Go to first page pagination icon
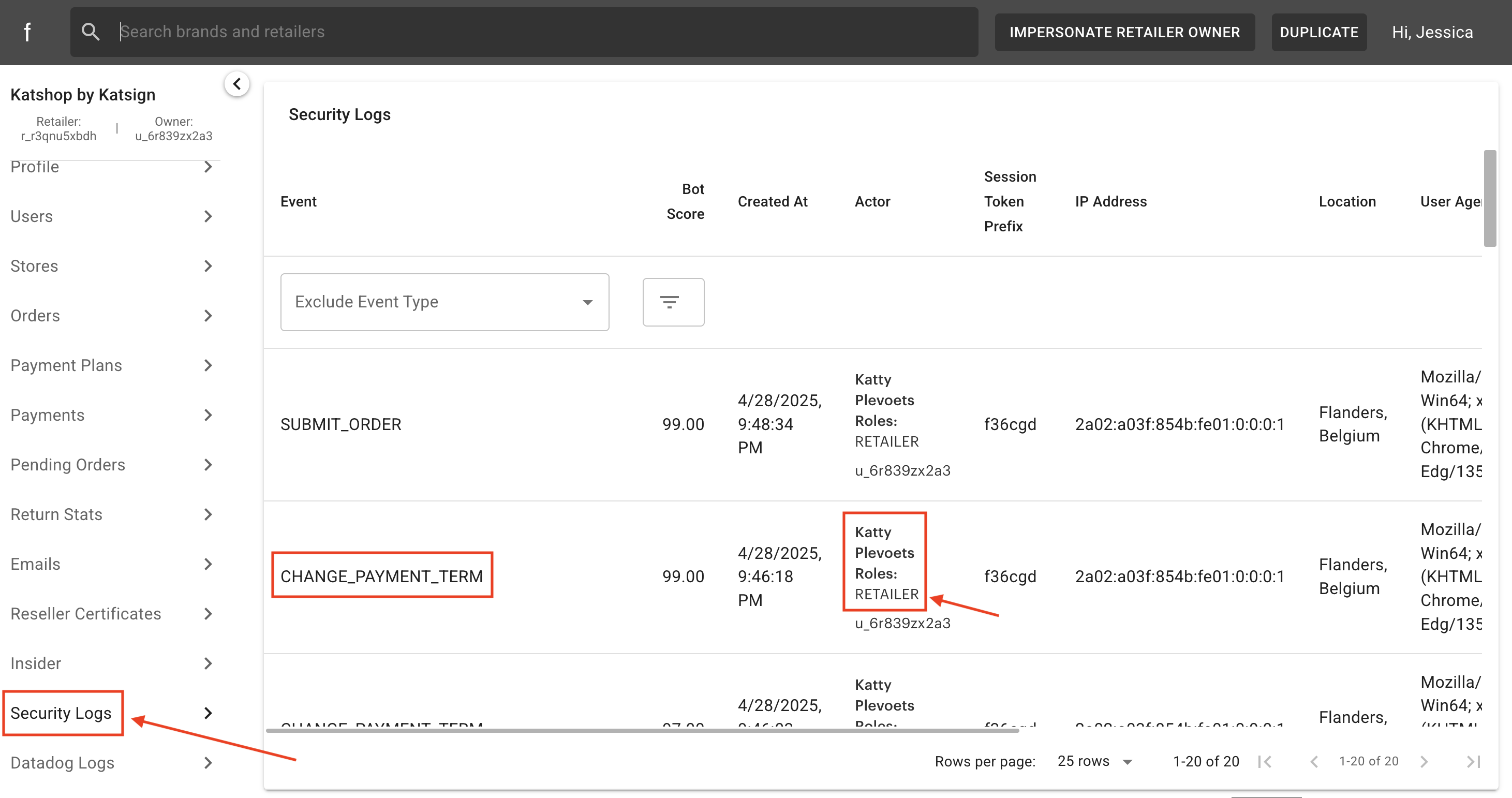1512x798 pixels. [1265, 762]
